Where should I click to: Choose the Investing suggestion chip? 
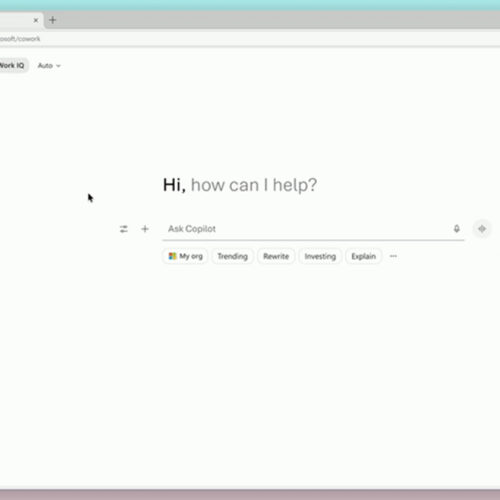point(320,256)
